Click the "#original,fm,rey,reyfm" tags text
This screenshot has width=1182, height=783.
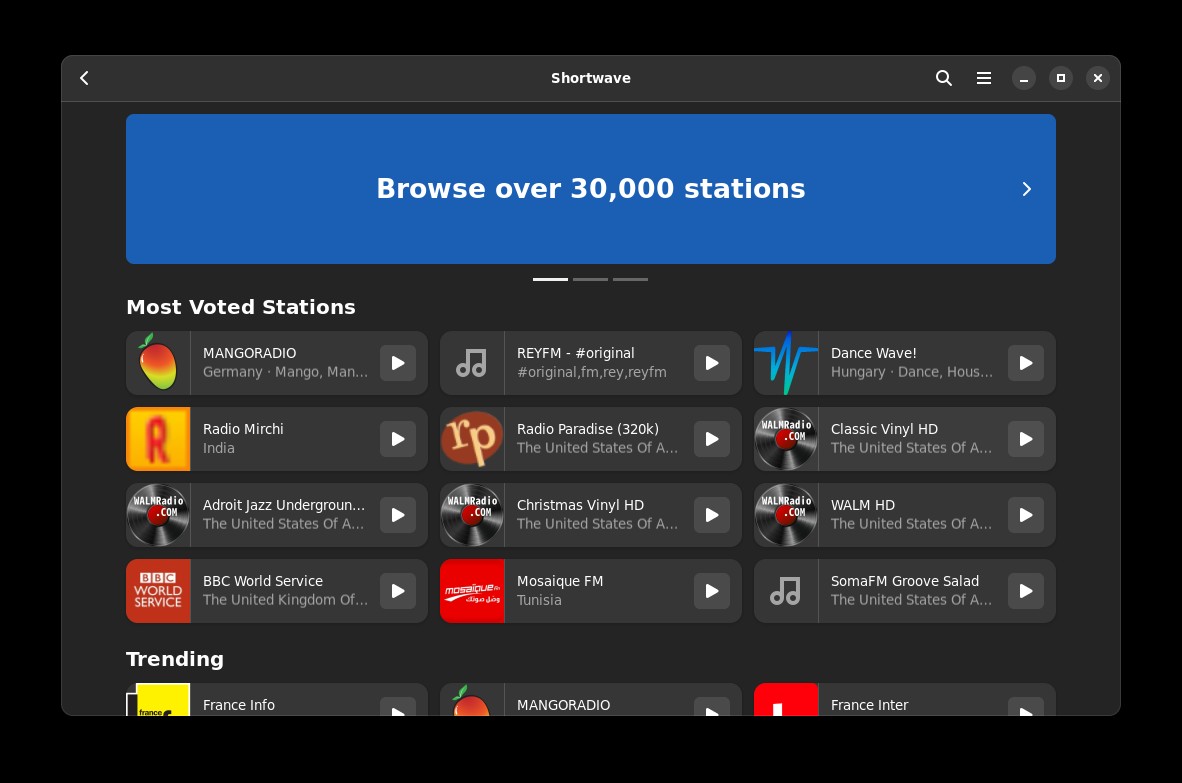pos(592,372)
